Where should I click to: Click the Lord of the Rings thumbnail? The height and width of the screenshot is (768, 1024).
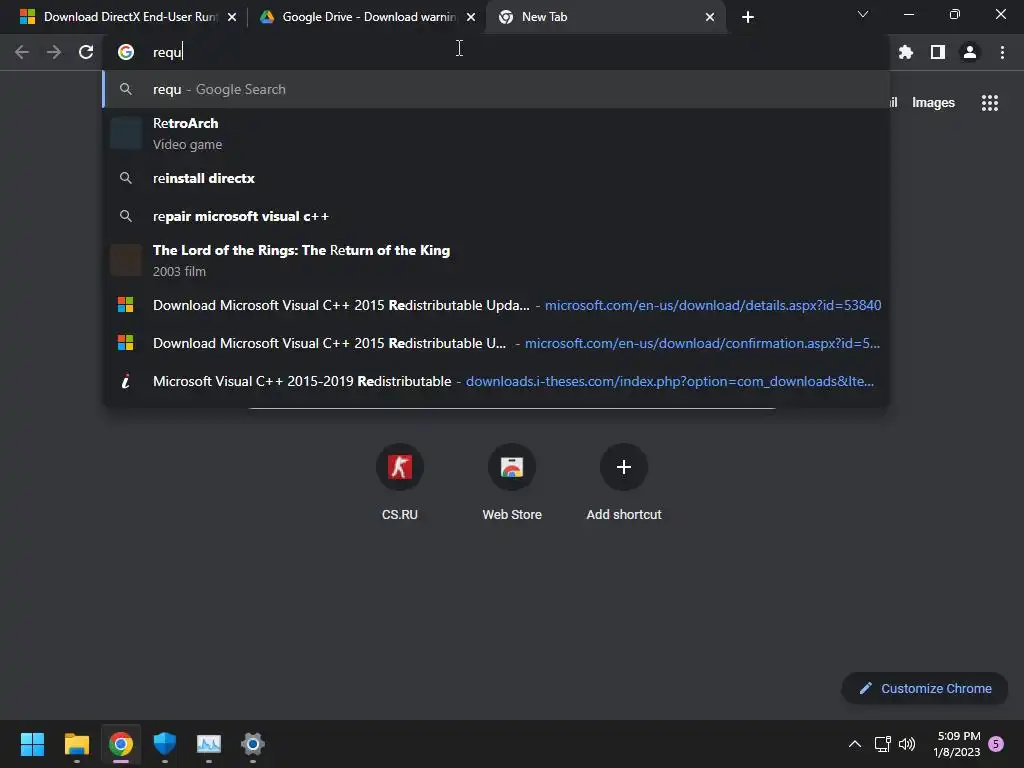pyautogui.click(x=126, y=260)
